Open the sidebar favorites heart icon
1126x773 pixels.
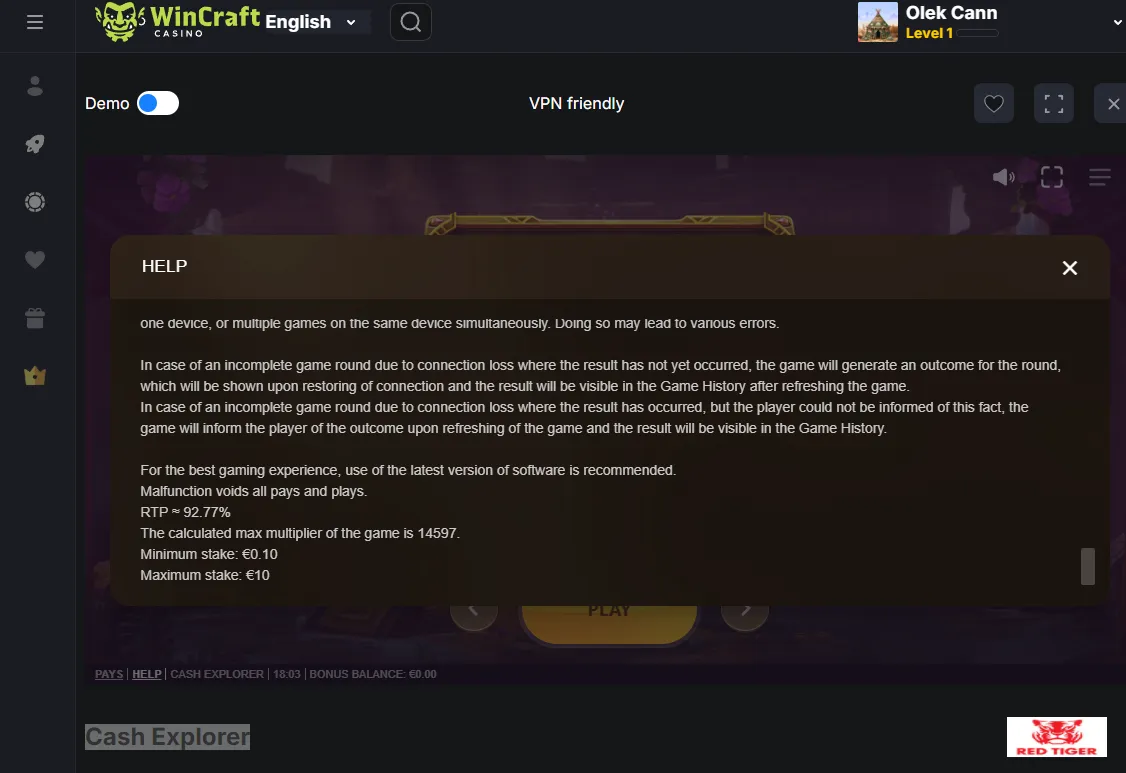(x=34, y=260)
